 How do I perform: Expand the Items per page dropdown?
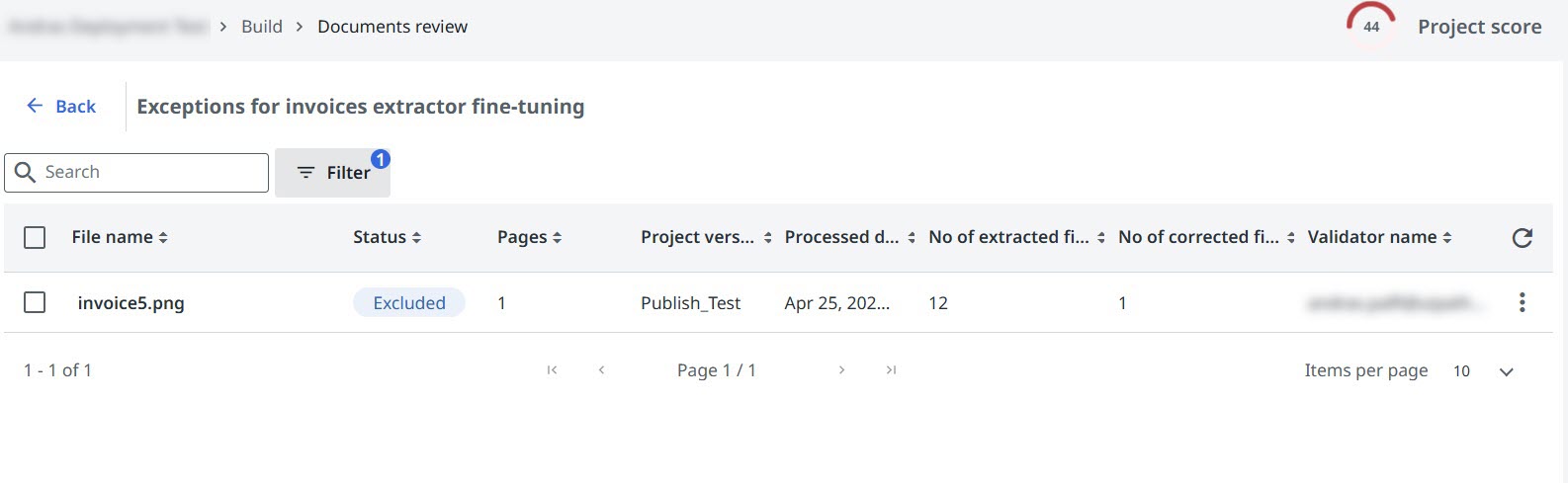1506,371
